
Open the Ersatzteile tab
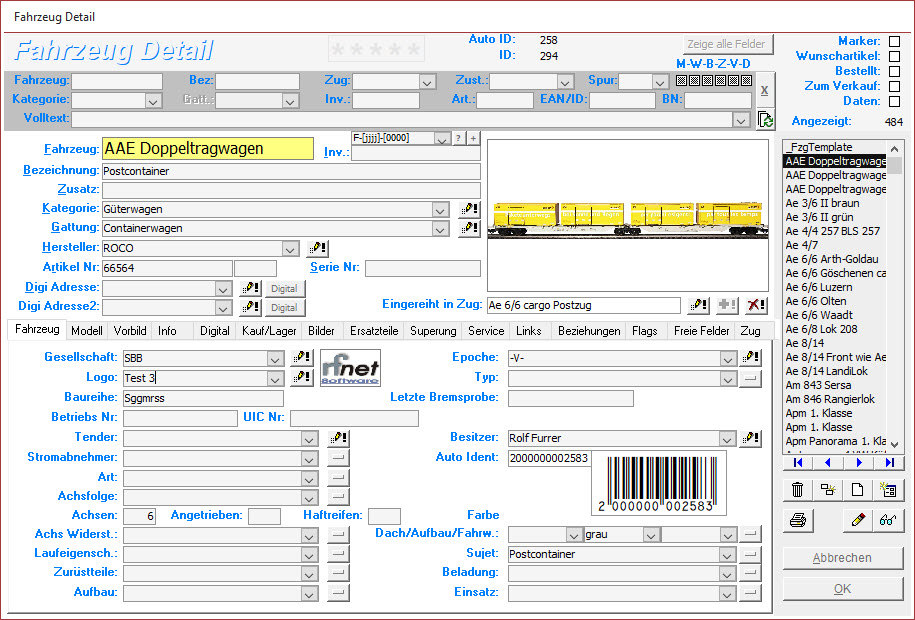pyautogui.click(x=374, y=331)
